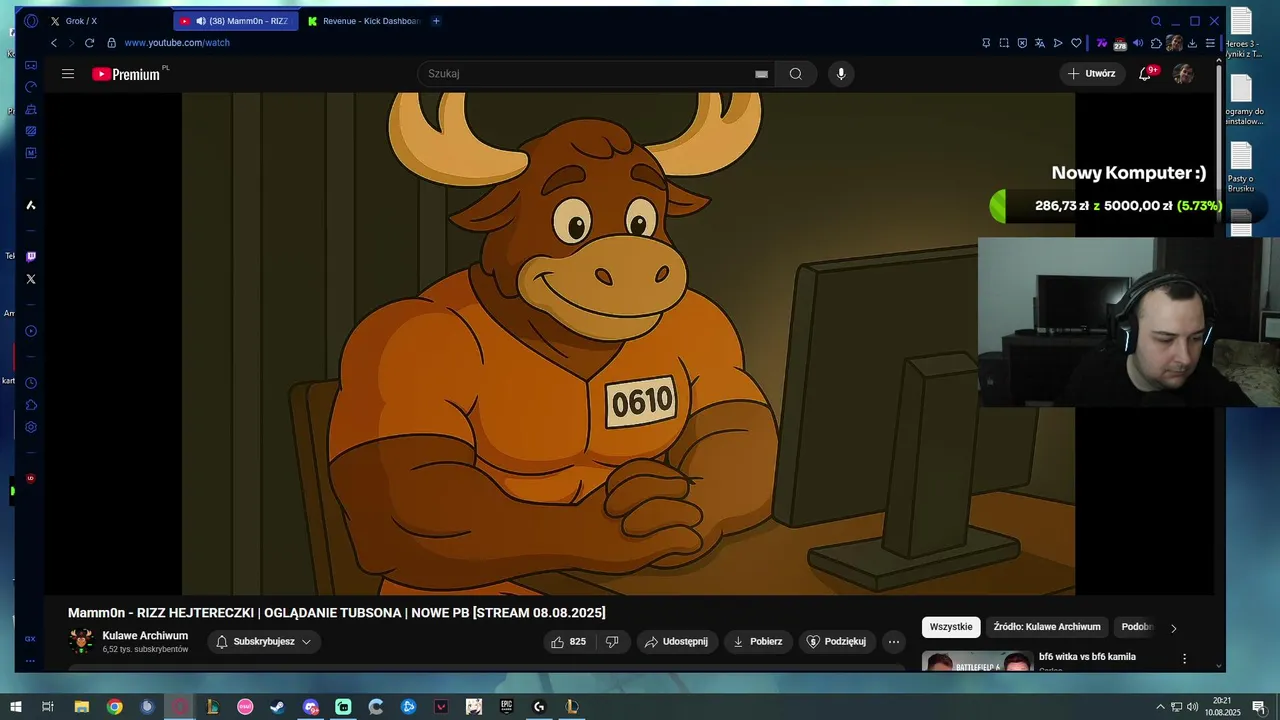This screenshot has width=1280, height=720.
Task: Open the 7TV extension icon
Action: coord(1102,43)
